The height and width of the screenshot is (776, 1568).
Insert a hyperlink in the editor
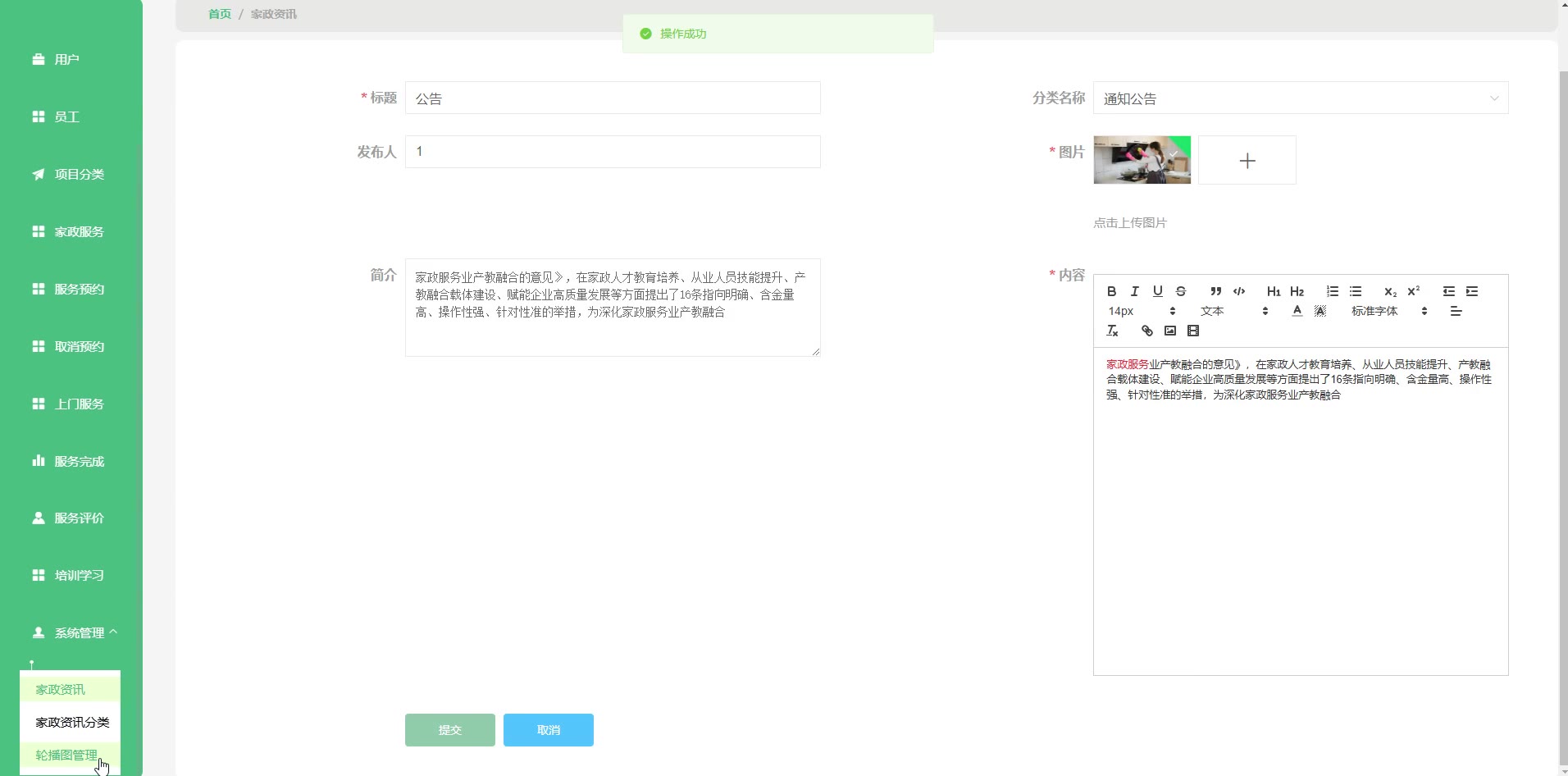pyautogui.click(x=1146, y=331)
